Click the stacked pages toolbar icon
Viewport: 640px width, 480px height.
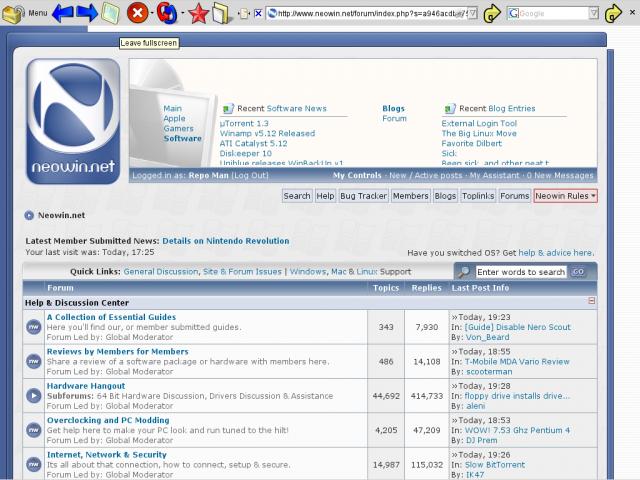click(x=221, y=13)
